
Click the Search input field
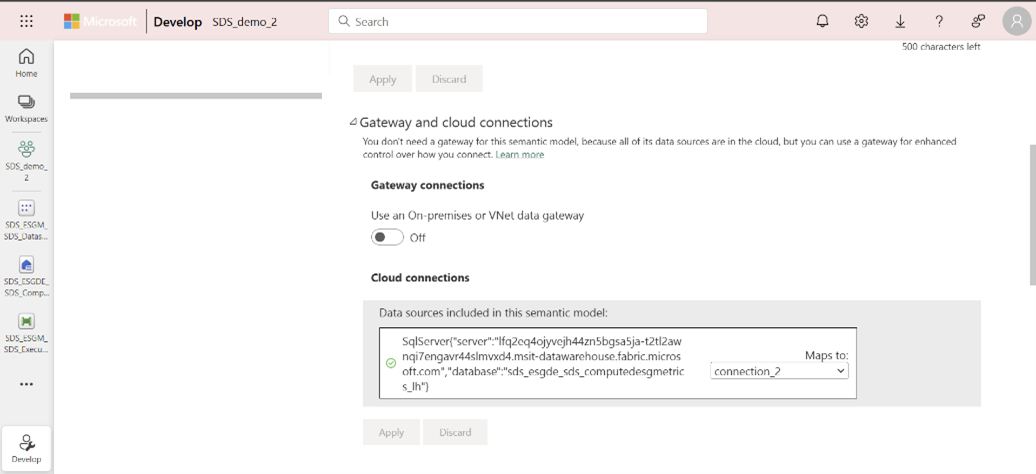click(518, 21)
